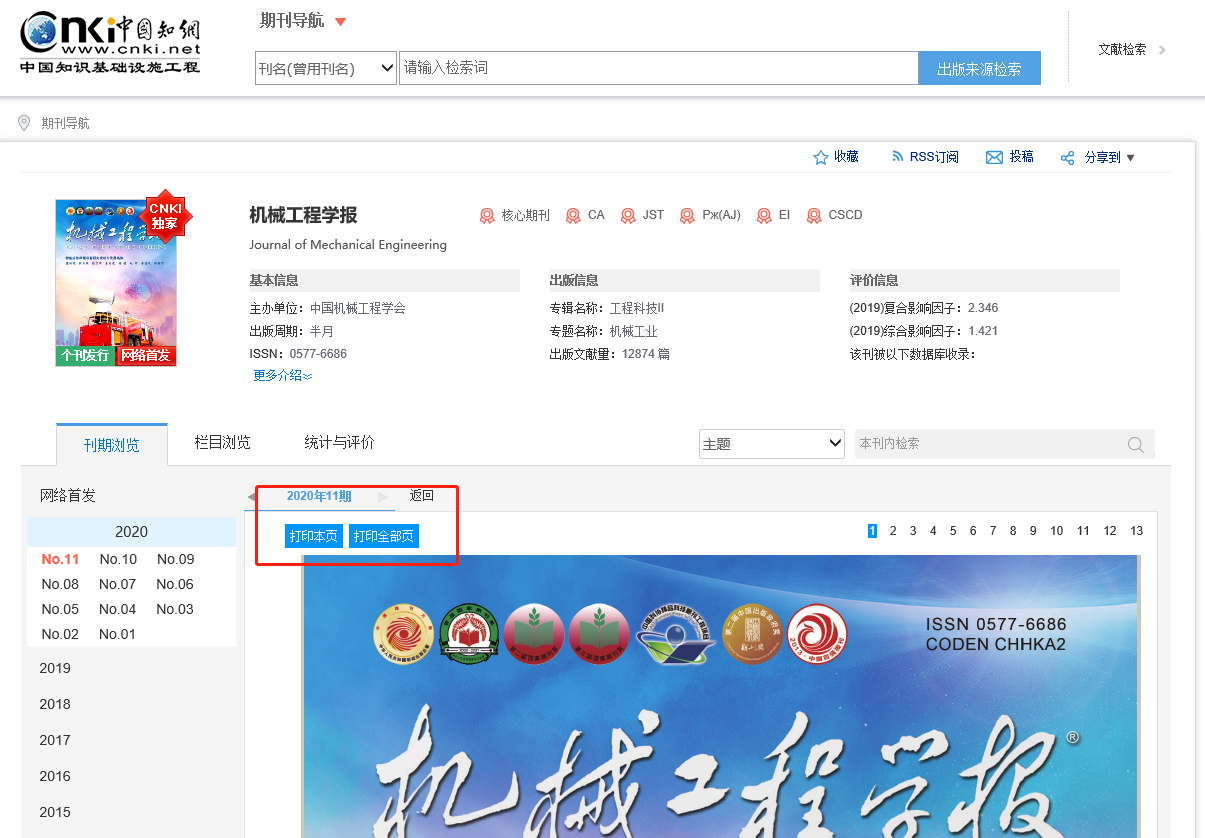This screenshot has width=1205, height=838.
Task: Click the journal cover page image
Action: (720, 696)
